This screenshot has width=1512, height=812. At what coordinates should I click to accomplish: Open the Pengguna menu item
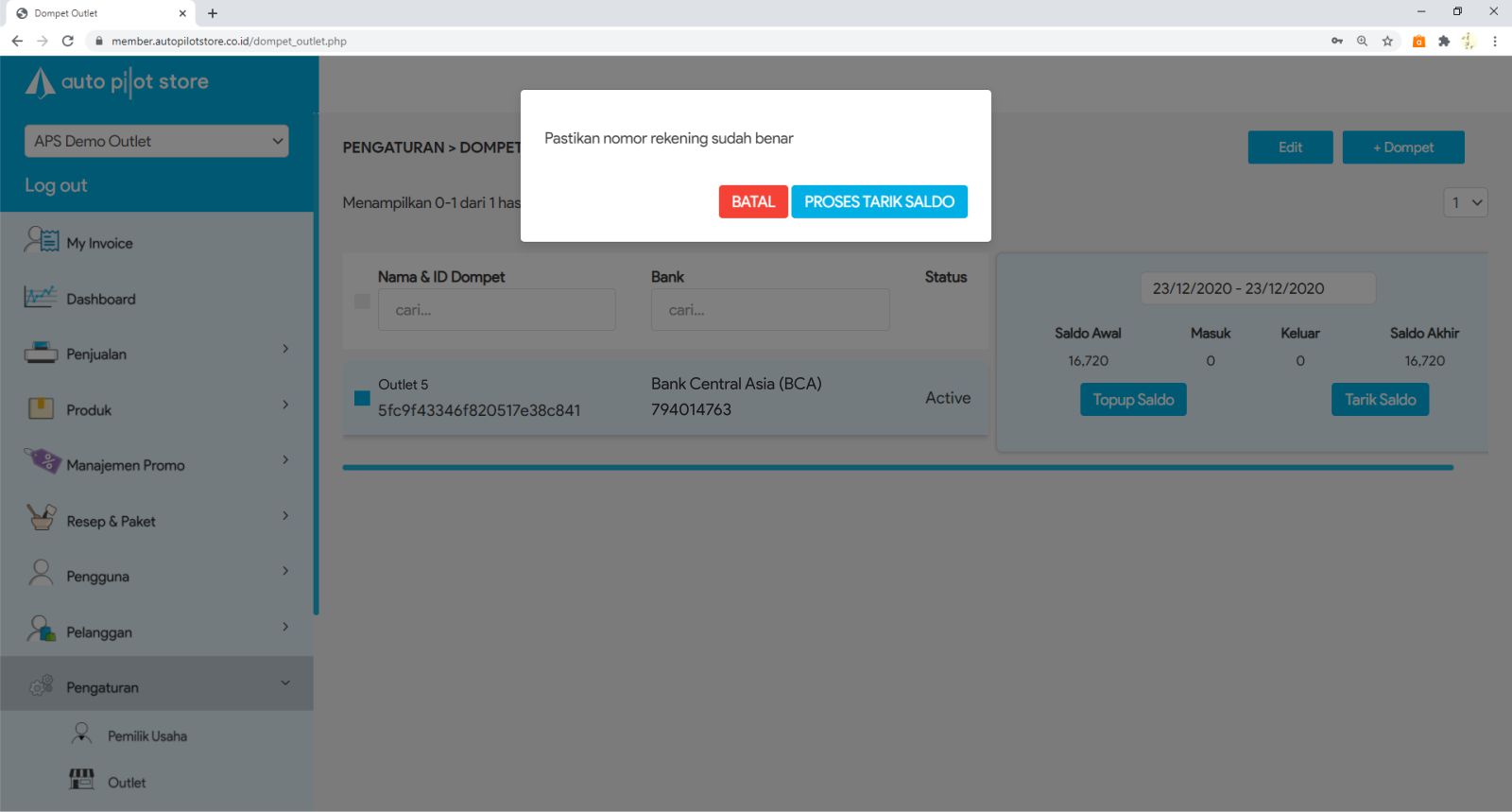click(97, 577)
